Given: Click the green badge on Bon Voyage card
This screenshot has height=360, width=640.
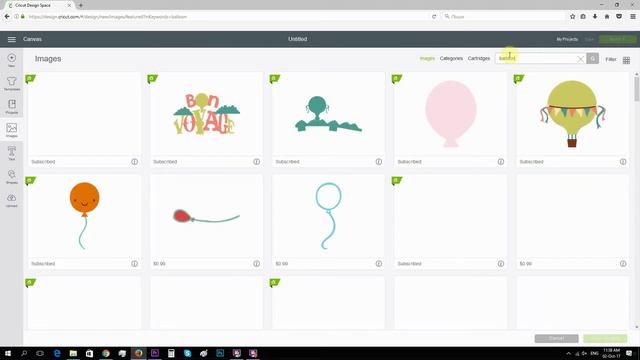Looking at the screenshot, I should (x=152, y=78).
